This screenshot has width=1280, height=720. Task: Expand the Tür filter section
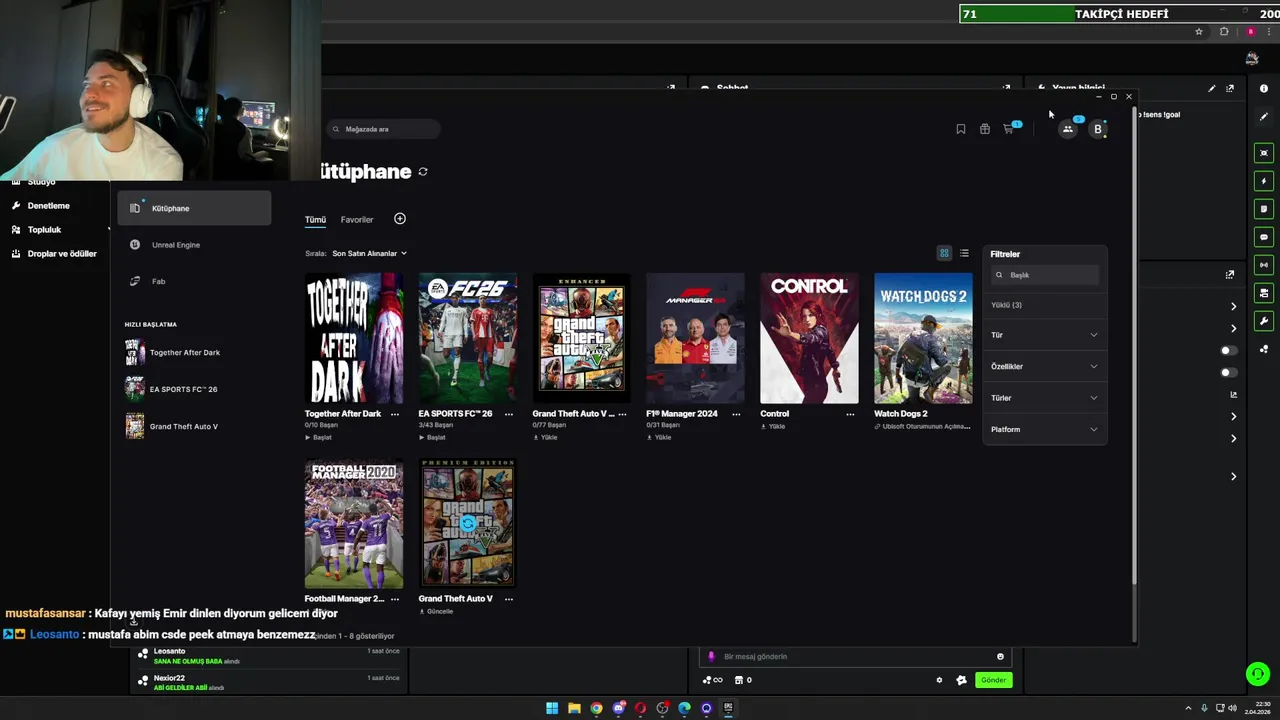pos(1044,335)
